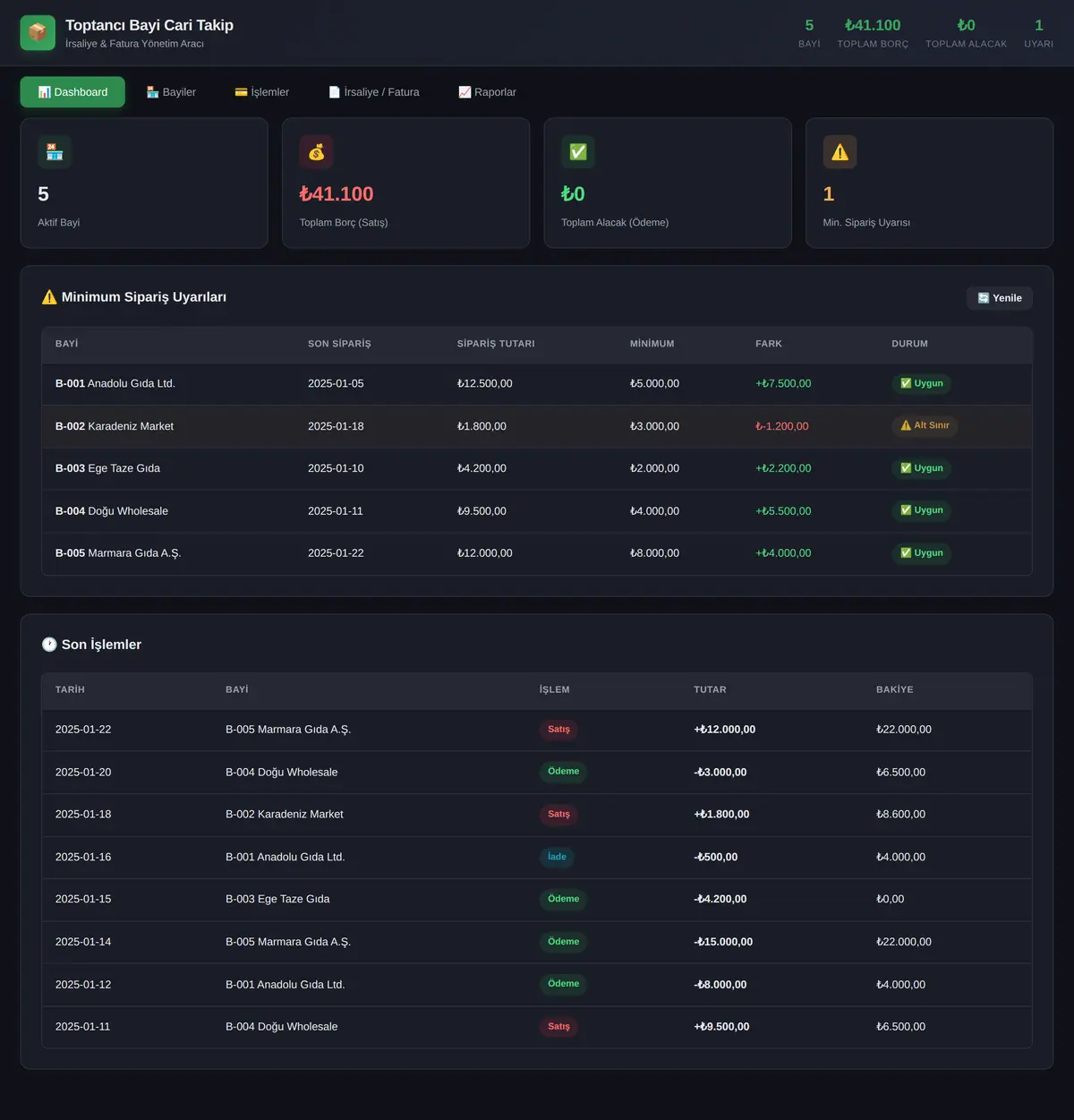Click the Sipariş Tutarı column header
The image size is (1074, 1120).
click(496, 344)
